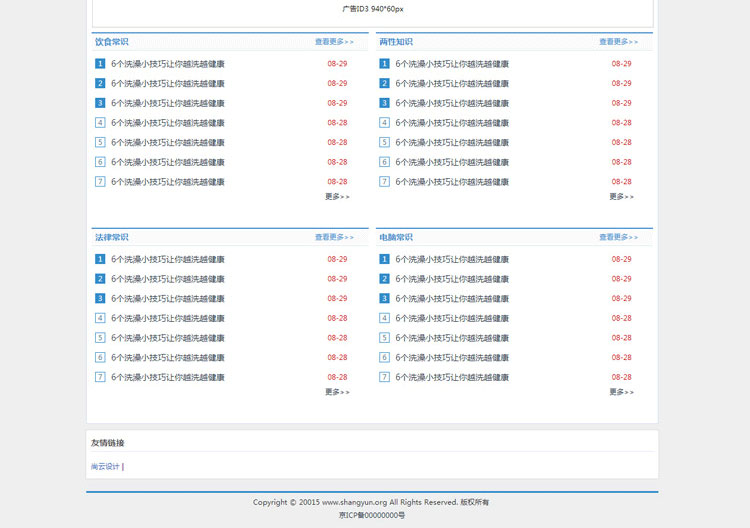Click the number 4 badge in 两性知识 list
This screenshot has width=750, height=528.
(384, 123)
